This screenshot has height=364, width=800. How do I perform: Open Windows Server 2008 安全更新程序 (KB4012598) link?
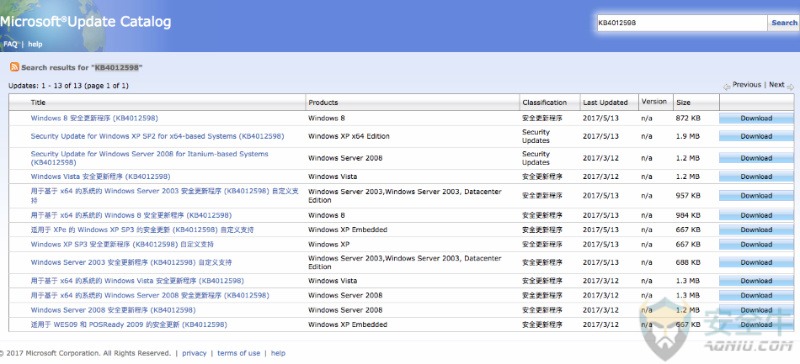(x=113, y=310)
